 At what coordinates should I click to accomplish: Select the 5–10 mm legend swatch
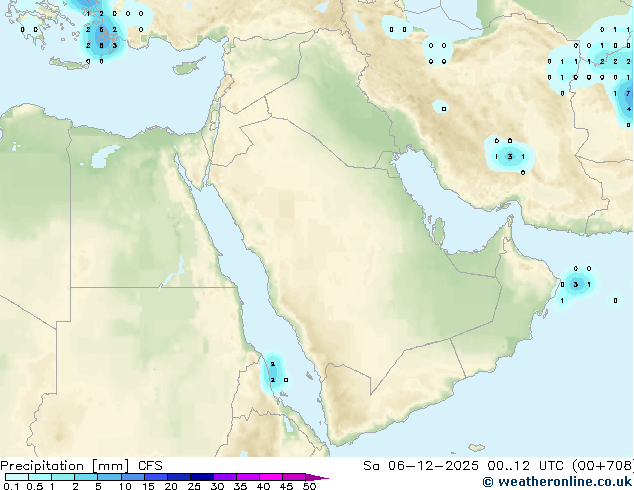click(x=109, y=477)
